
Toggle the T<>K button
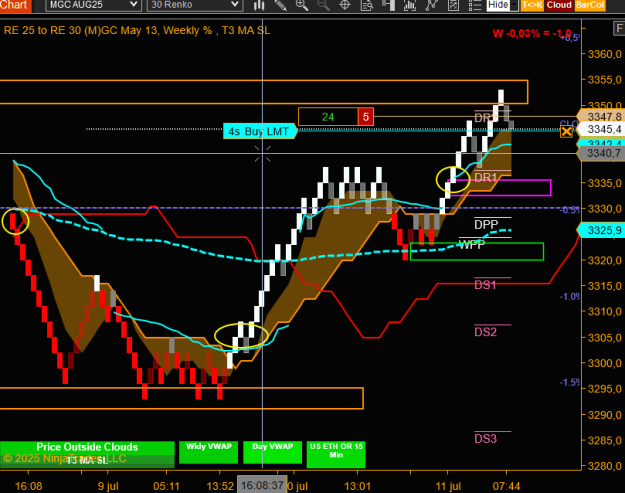(532, 5)
